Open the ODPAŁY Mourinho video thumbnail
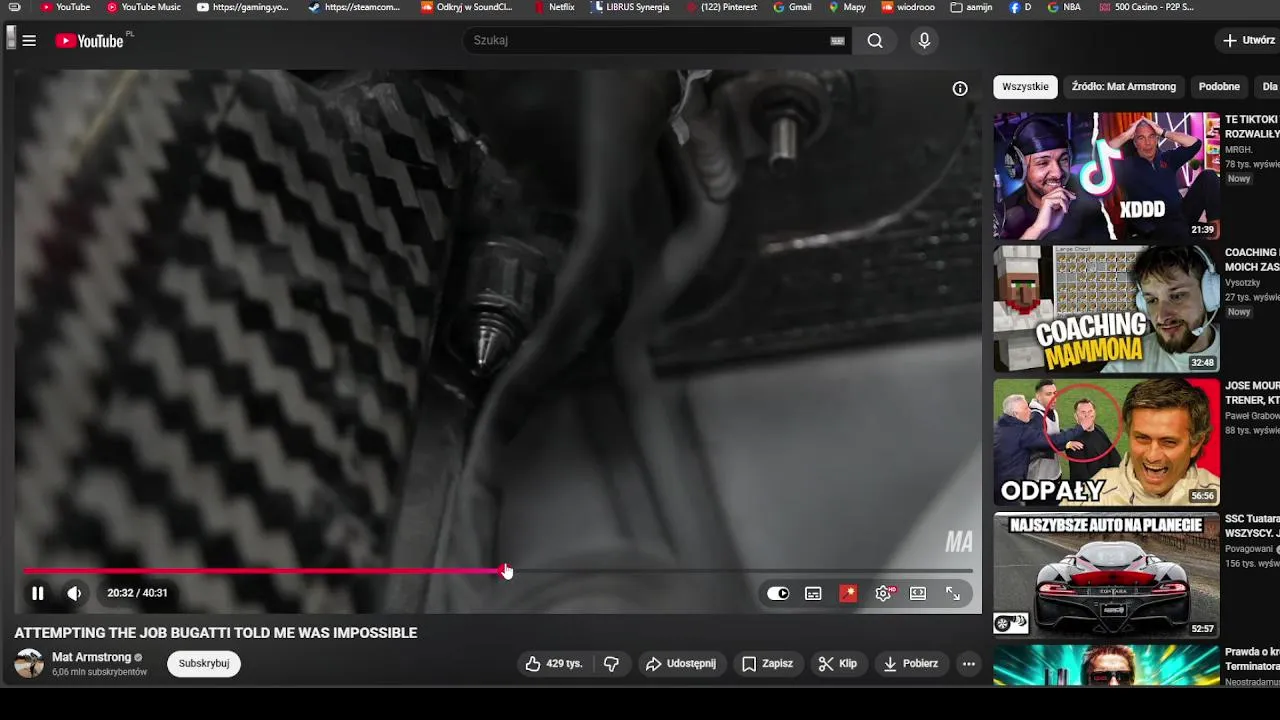This screenshot has height=720, width=1280. pos(1106,442)
